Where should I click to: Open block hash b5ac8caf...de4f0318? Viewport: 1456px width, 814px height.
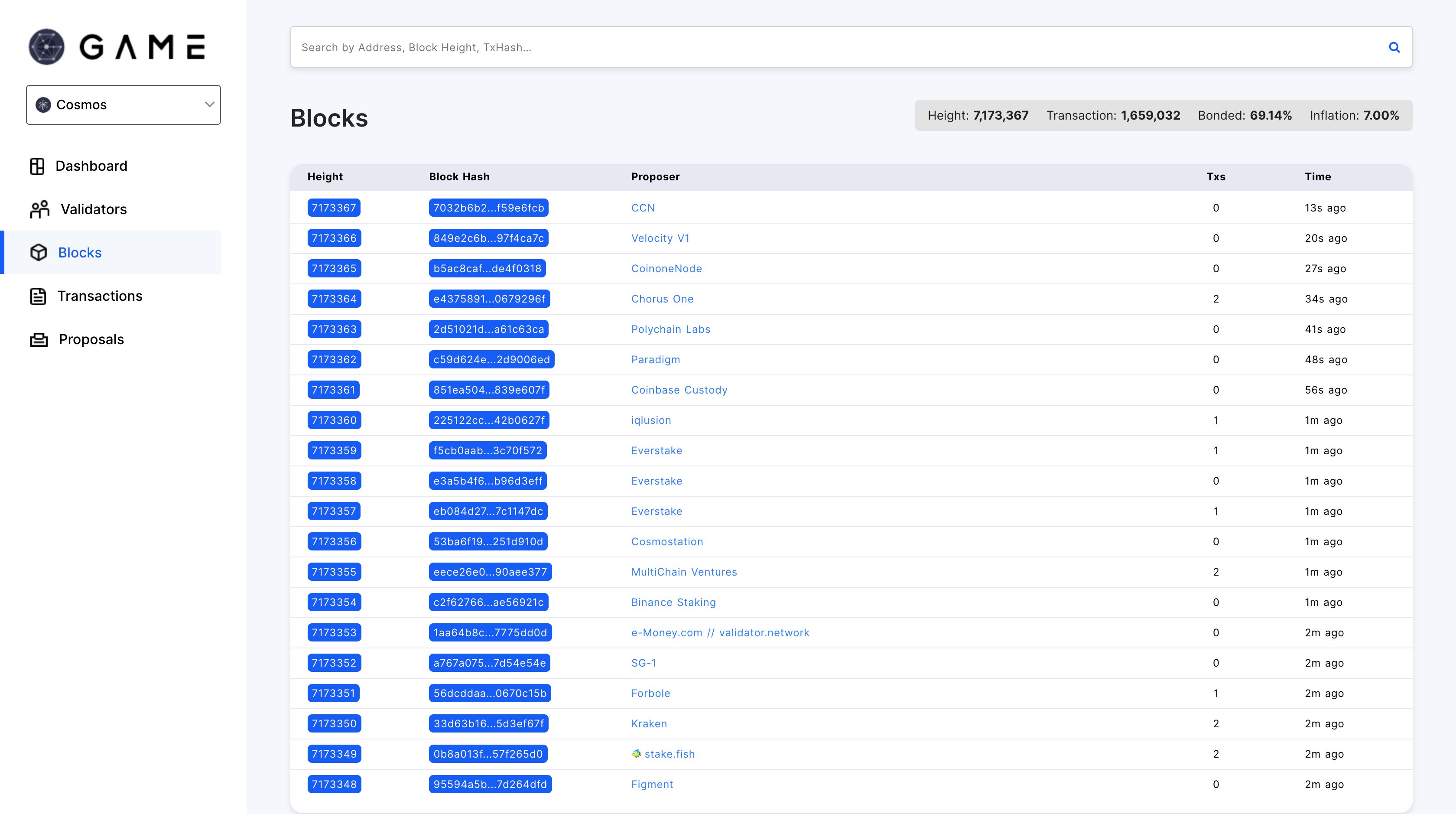click(487, 268)
